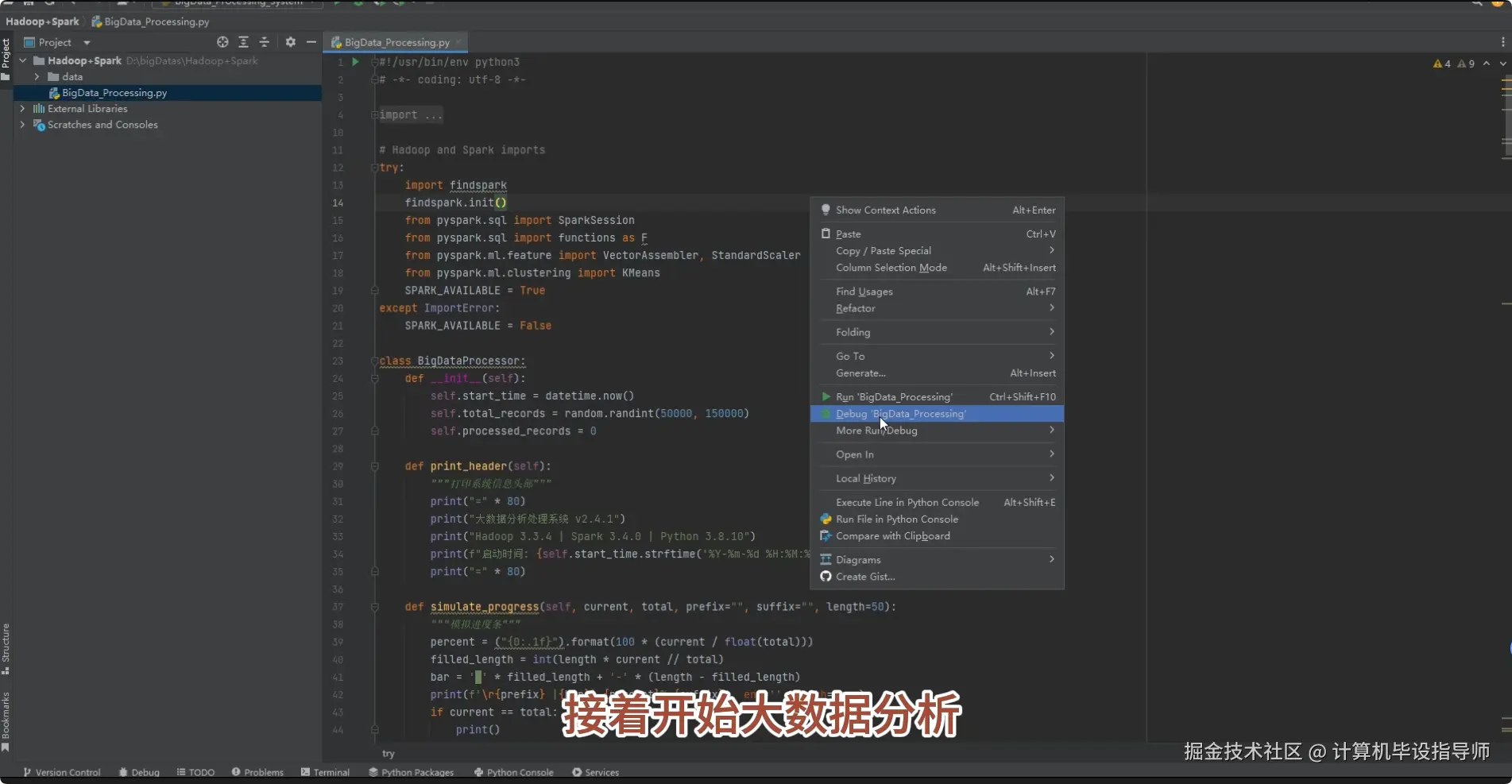Screen dimensions: 1512x784
Task: Collapse the simulate_progress method fold marker
Action: pyautogui.click(x=374, y=607)
